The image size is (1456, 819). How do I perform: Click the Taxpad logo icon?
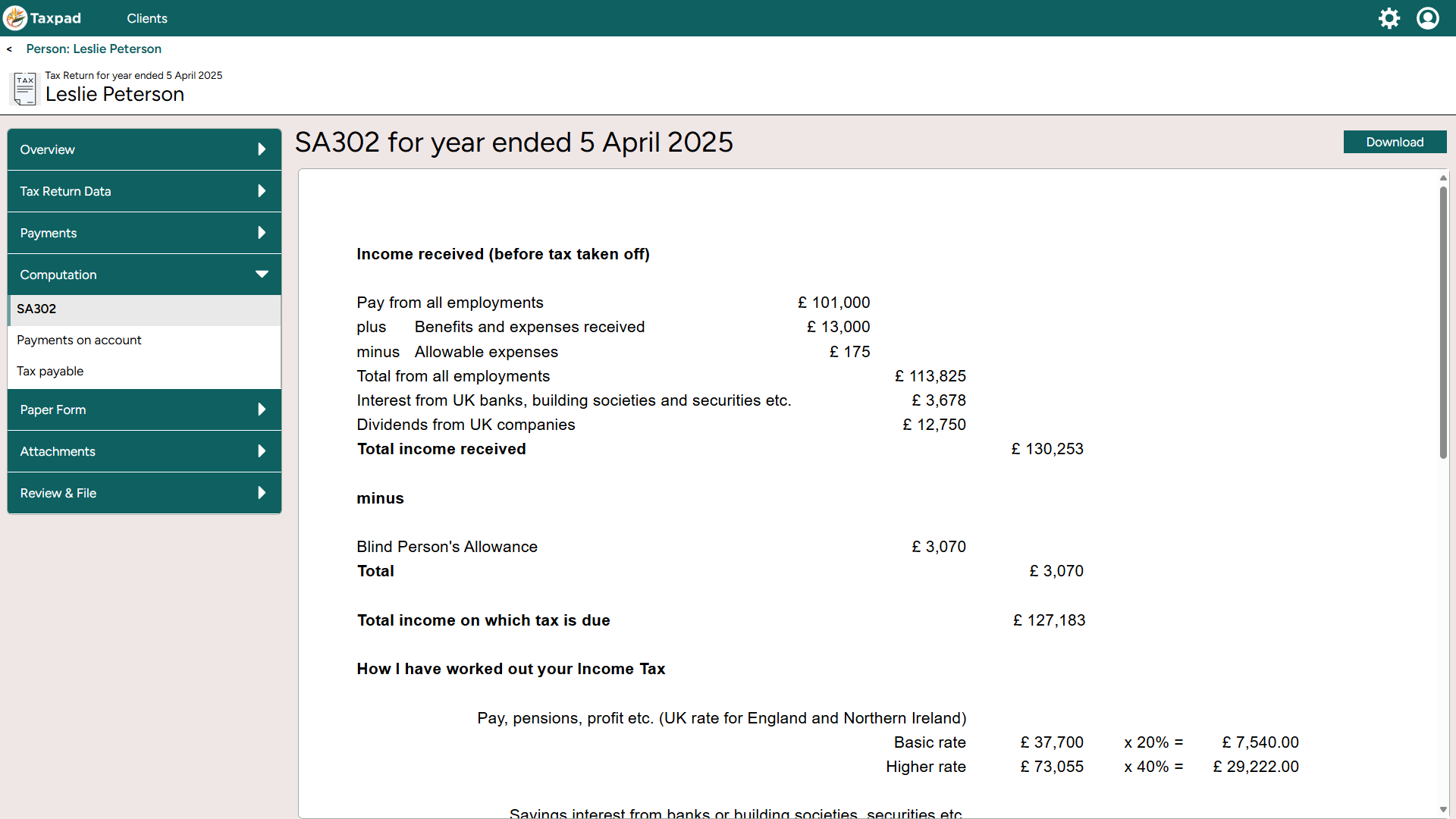click(15, 18)
